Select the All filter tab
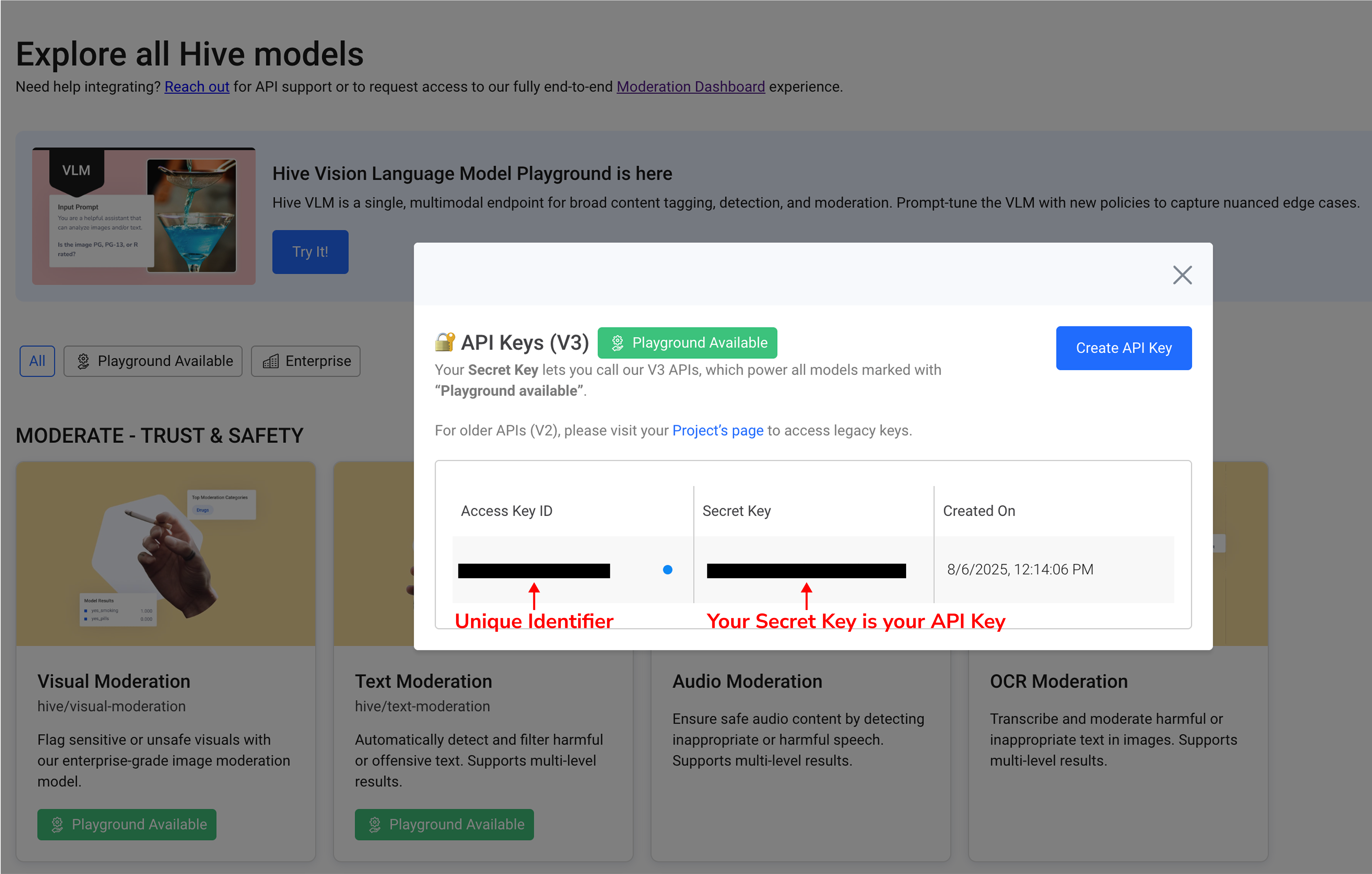The height and width of the screenshot is (874, 1372). pos(37,361)
